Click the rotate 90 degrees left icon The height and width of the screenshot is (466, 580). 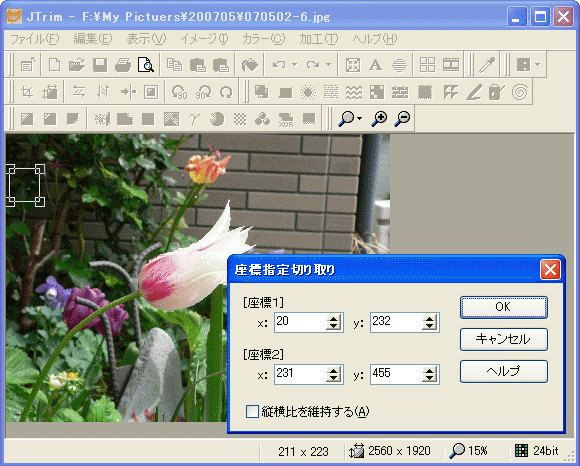(180, 92)
